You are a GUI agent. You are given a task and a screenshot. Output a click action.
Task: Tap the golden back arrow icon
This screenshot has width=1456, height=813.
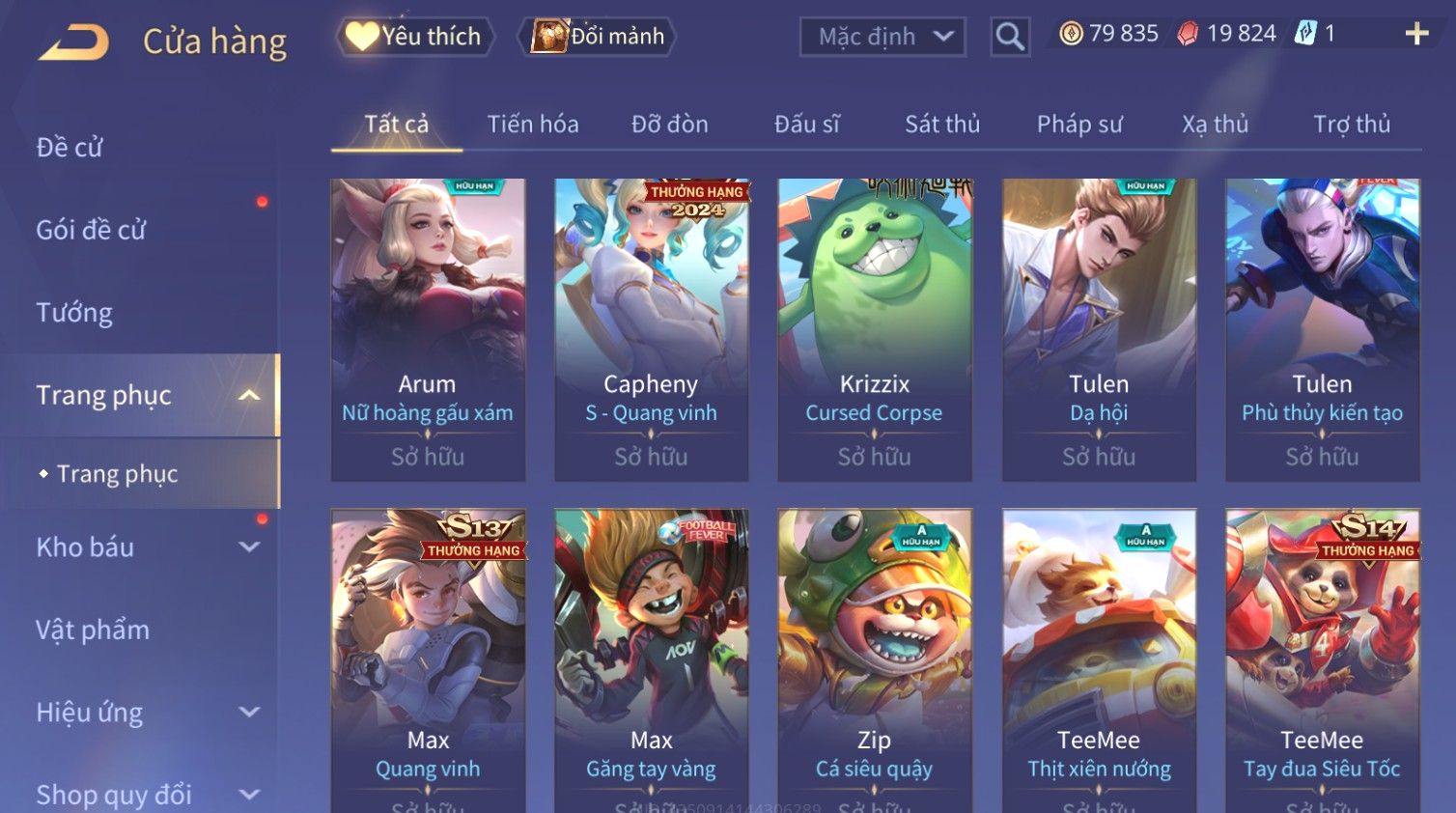(73, 42)
